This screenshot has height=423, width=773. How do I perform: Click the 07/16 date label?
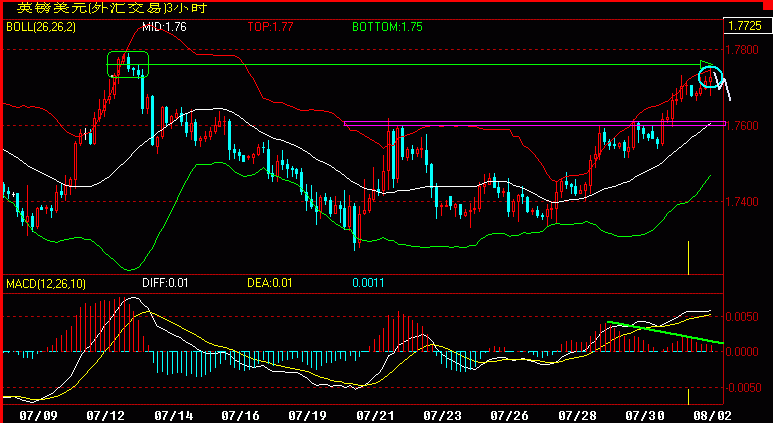(239, 415)
